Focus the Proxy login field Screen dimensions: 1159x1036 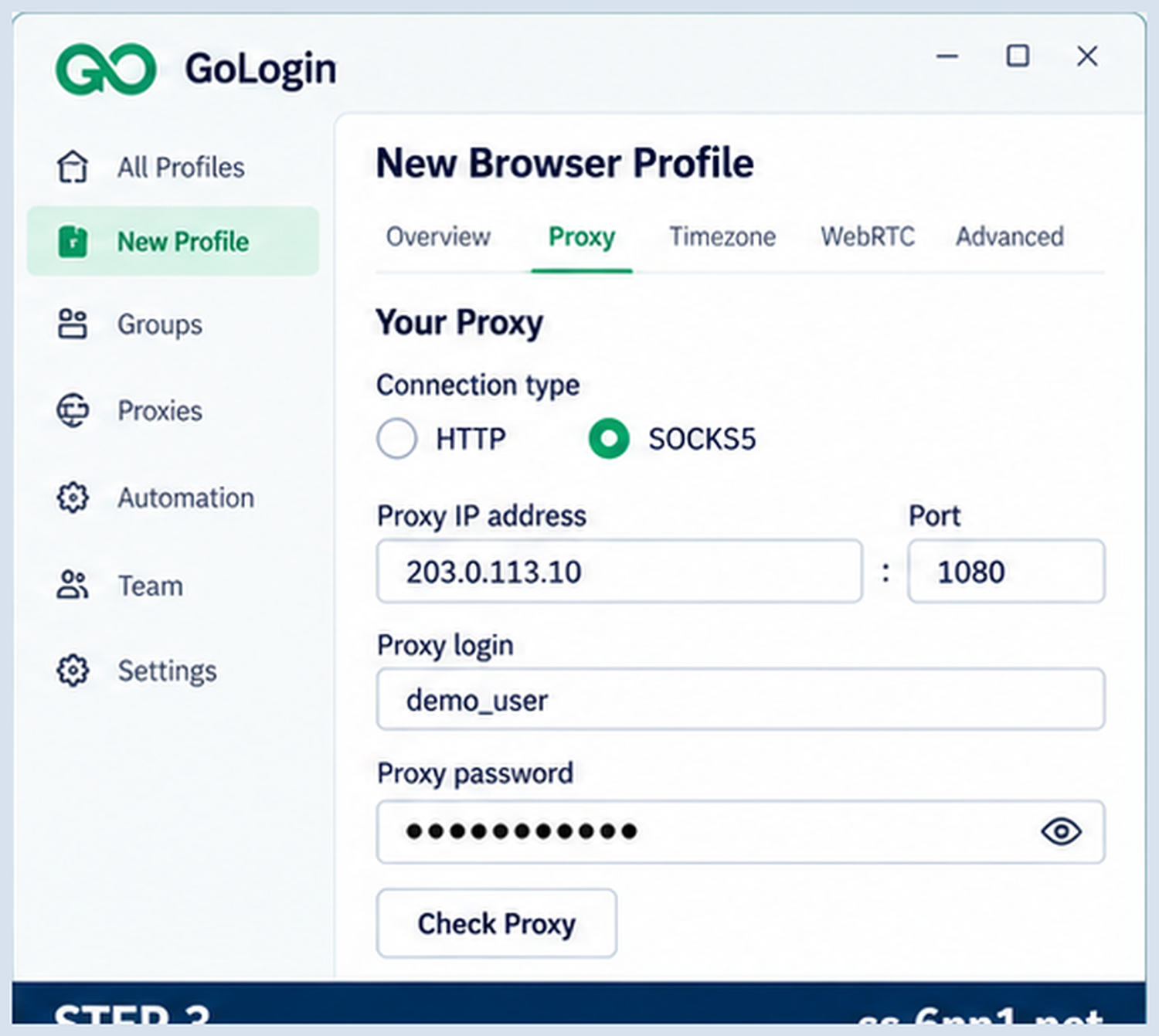[x=740, y=699]
